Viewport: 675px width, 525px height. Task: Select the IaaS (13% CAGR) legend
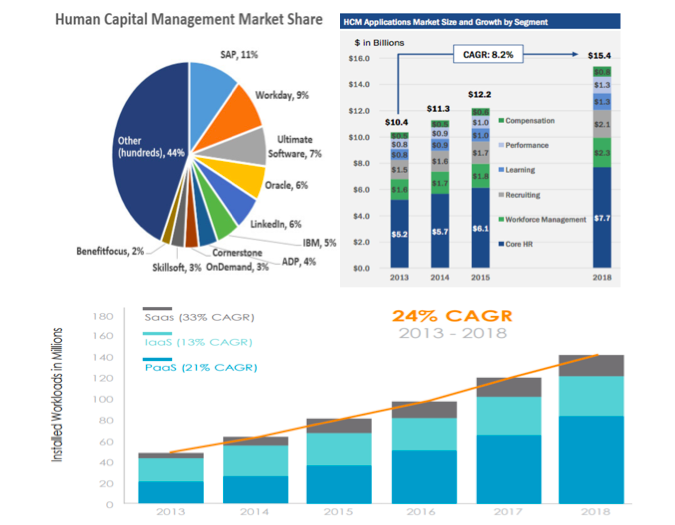coord(198,342)
